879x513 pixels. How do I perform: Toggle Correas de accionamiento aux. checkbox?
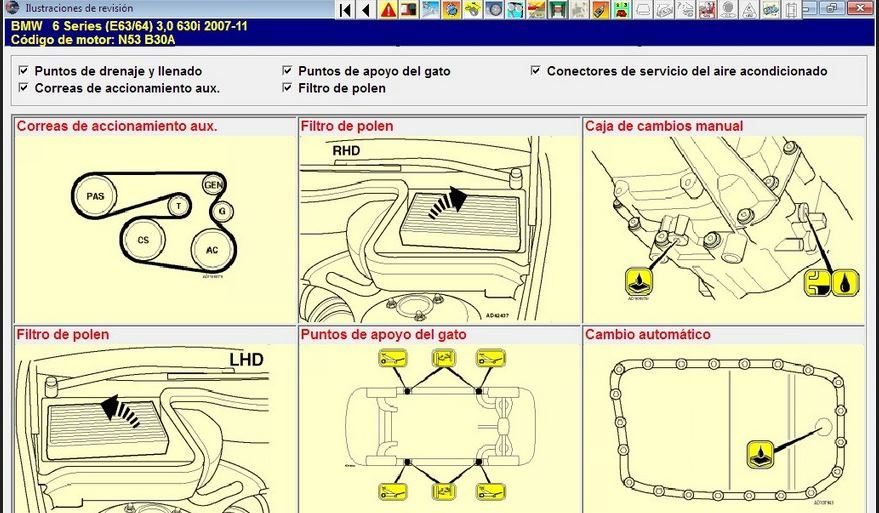[24, 87]
